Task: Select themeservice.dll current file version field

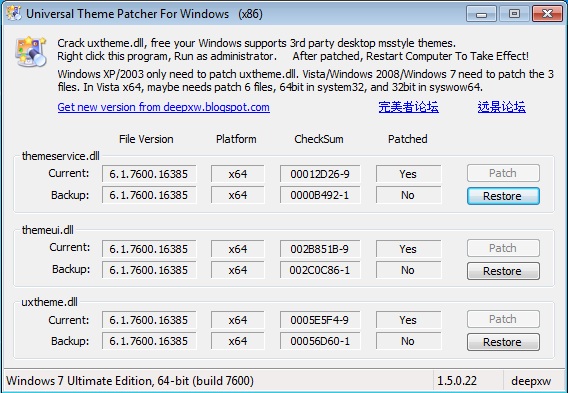Action: (x=149, y=174)
